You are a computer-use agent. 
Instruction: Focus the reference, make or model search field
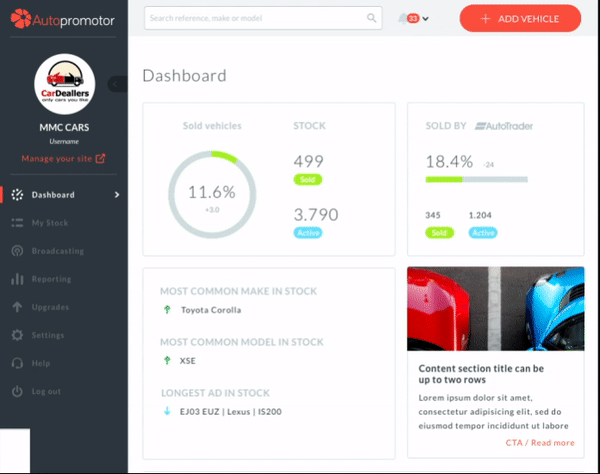click(x=255, y=18)
